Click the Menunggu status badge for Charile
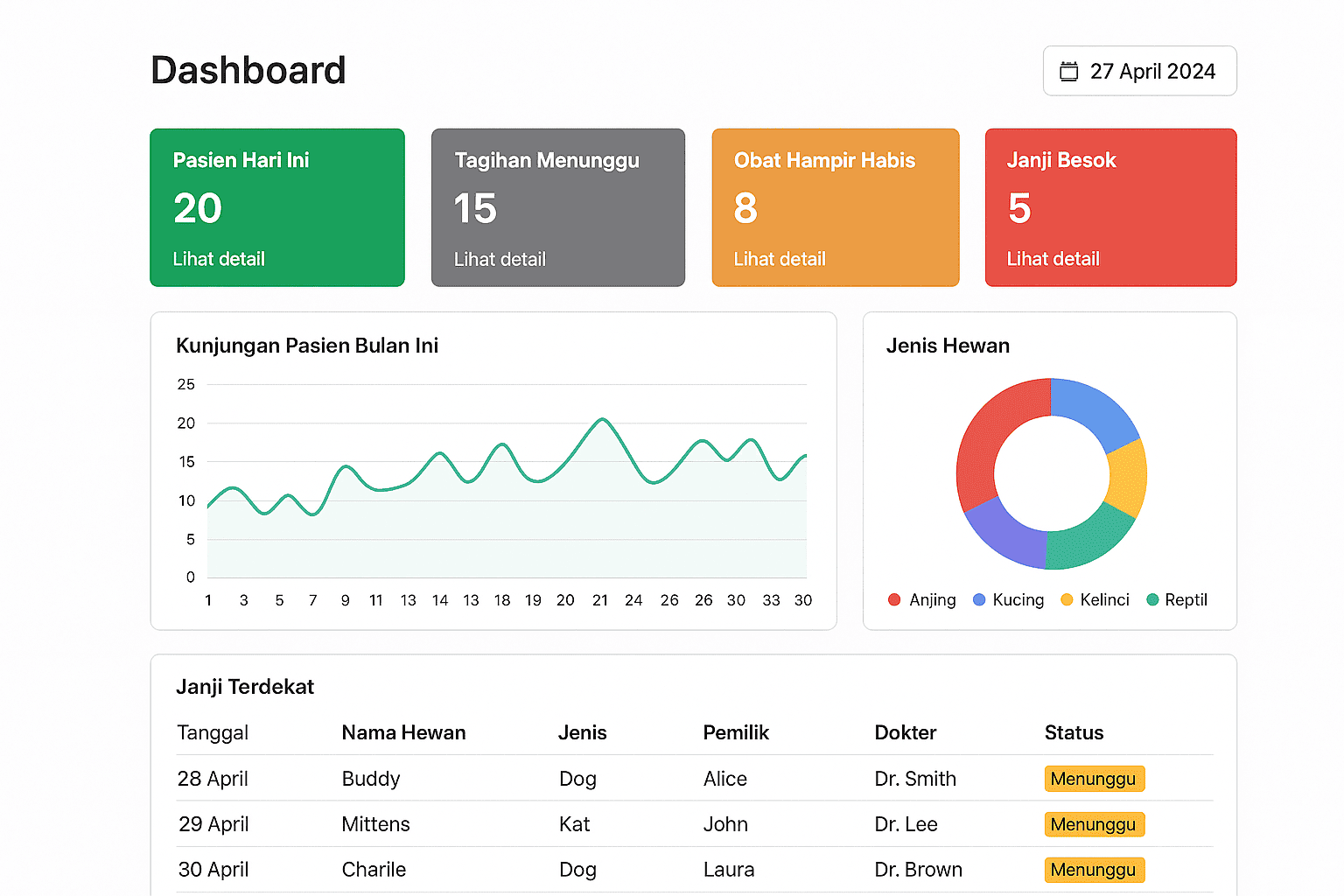Viewport: 1344px width, 896px height. pos(1095,870)
